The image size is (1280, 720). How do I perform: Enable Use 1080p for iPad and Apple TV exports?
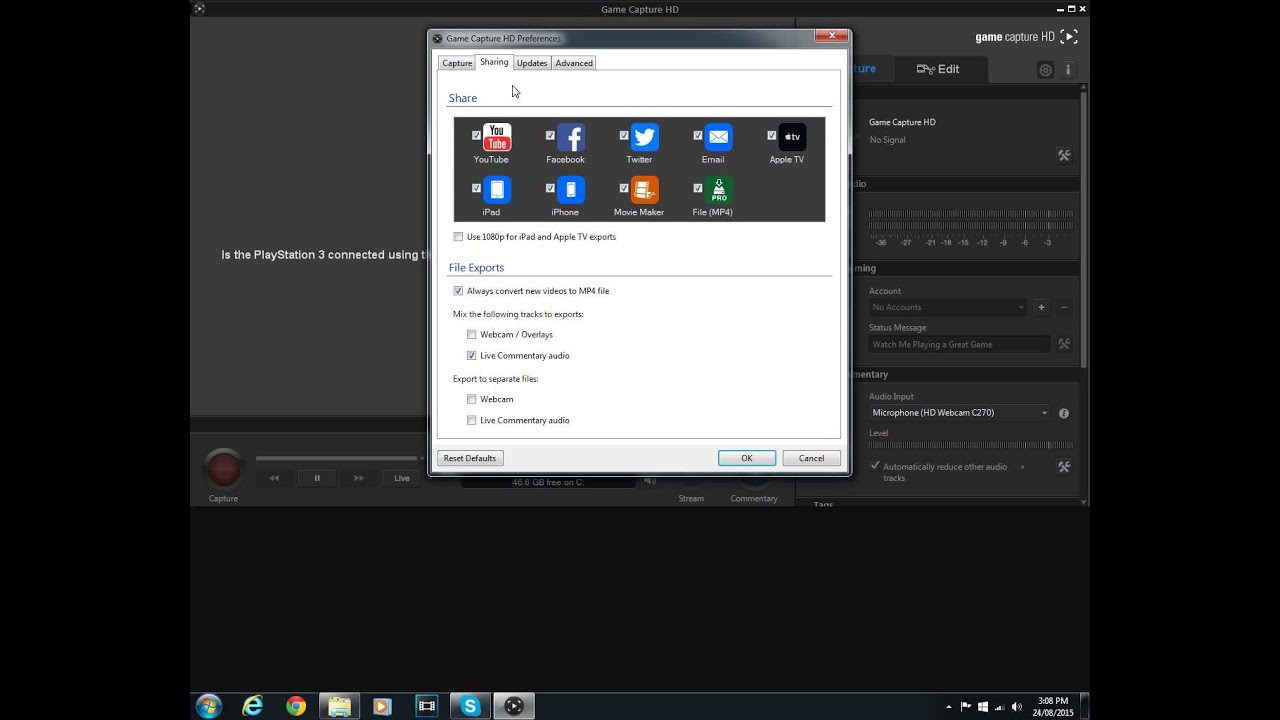tap(458, 237)
